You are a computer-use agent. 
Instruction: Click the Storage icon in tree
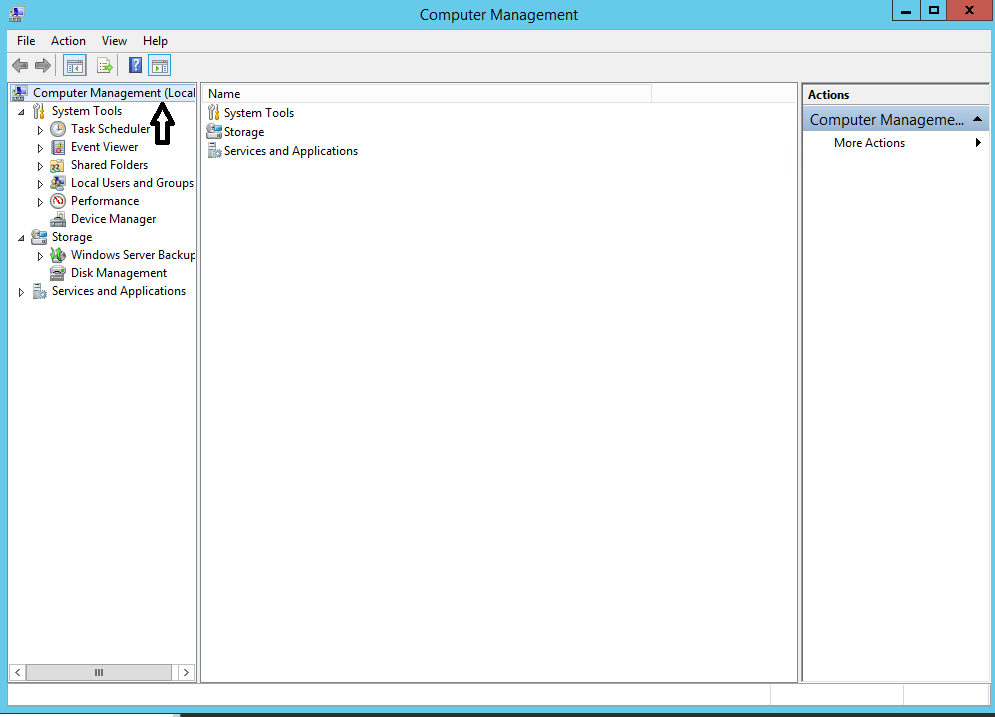(x=39, y=237)
